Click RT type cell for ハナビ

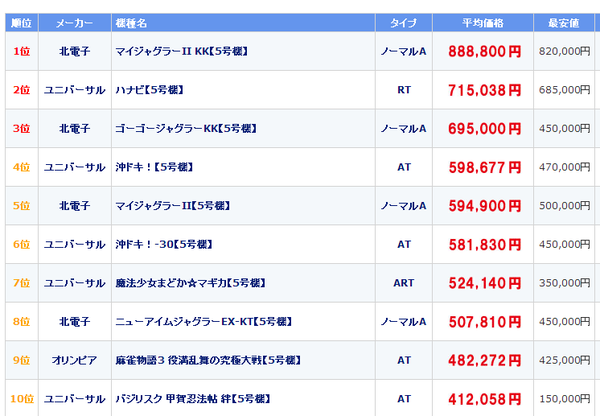coord(404,90)
